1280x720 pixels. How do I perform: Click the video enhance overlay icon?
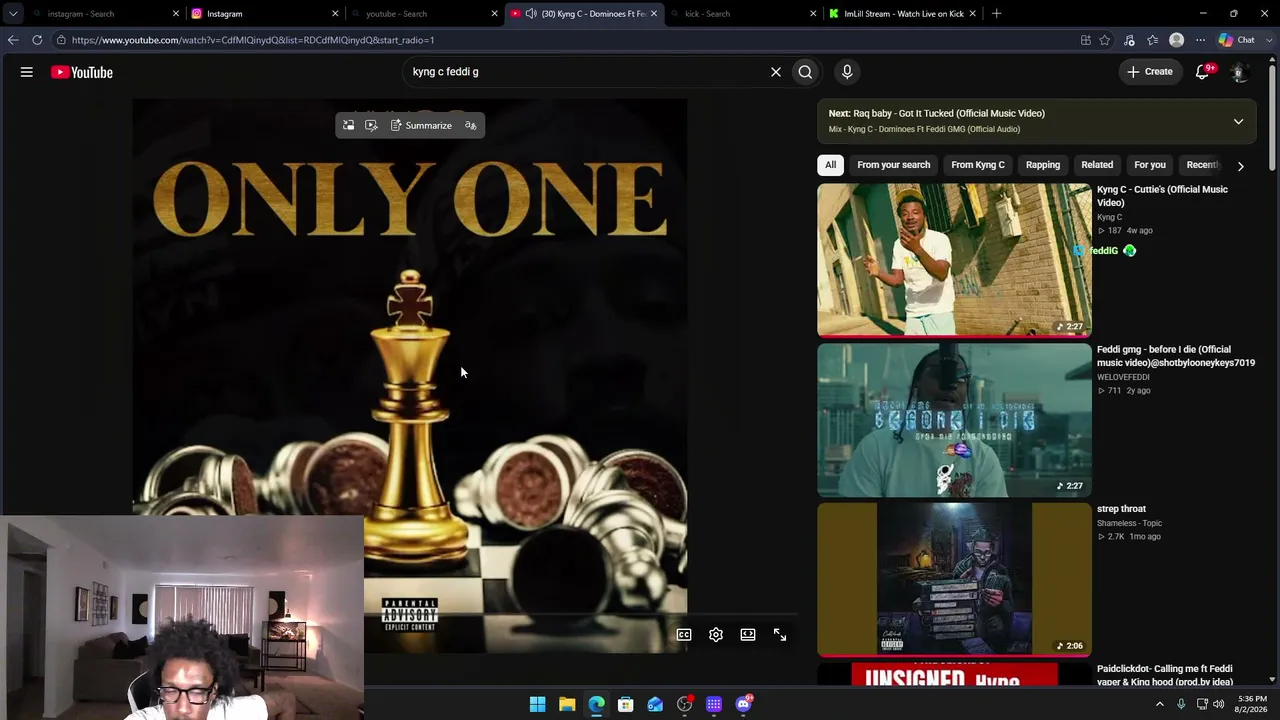pos(371,125)
